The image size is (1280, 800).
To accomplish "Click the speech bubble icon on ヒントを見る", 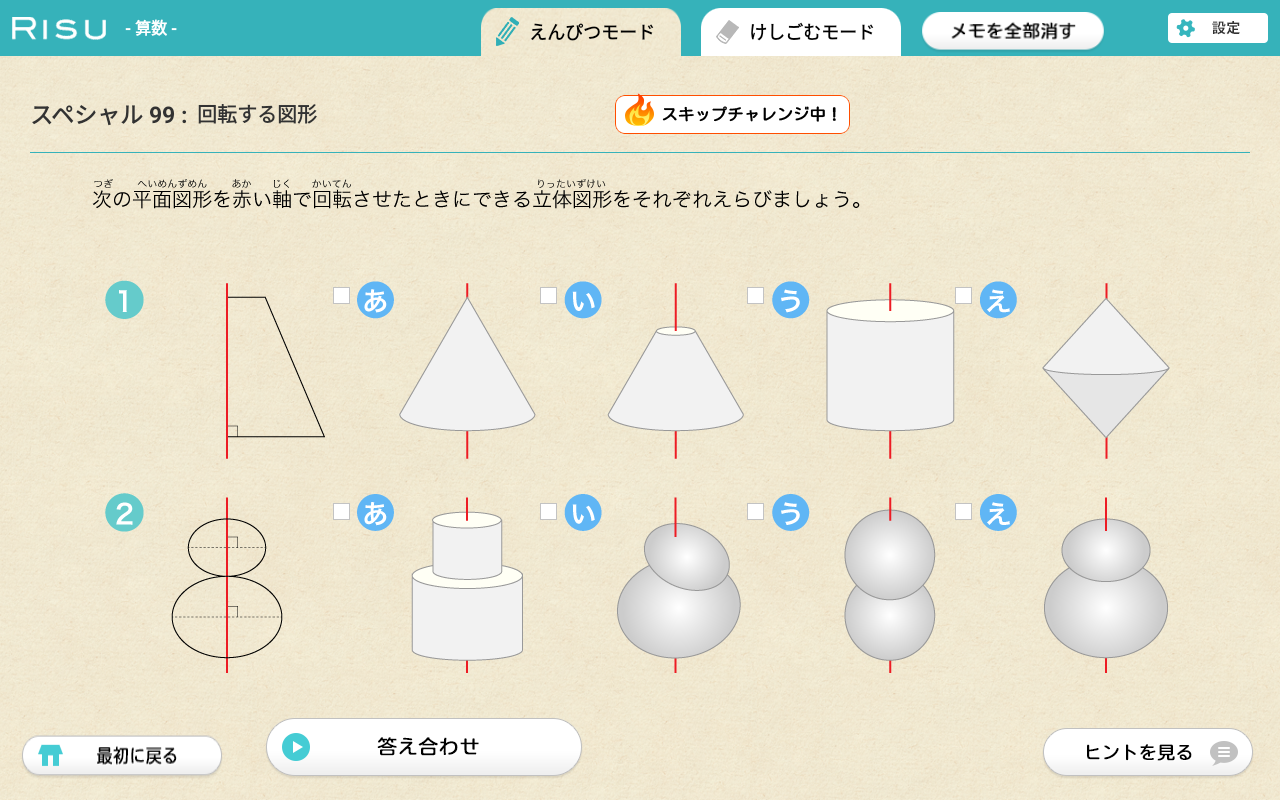I will 1223,752.
